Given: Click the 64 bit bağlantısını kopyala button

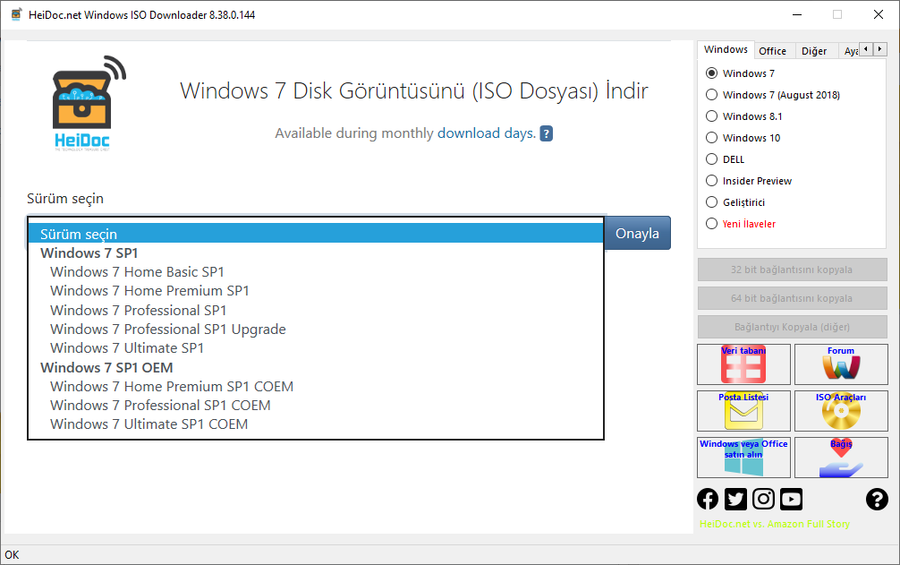Looking at the screenshot, I should pos(792,298).
